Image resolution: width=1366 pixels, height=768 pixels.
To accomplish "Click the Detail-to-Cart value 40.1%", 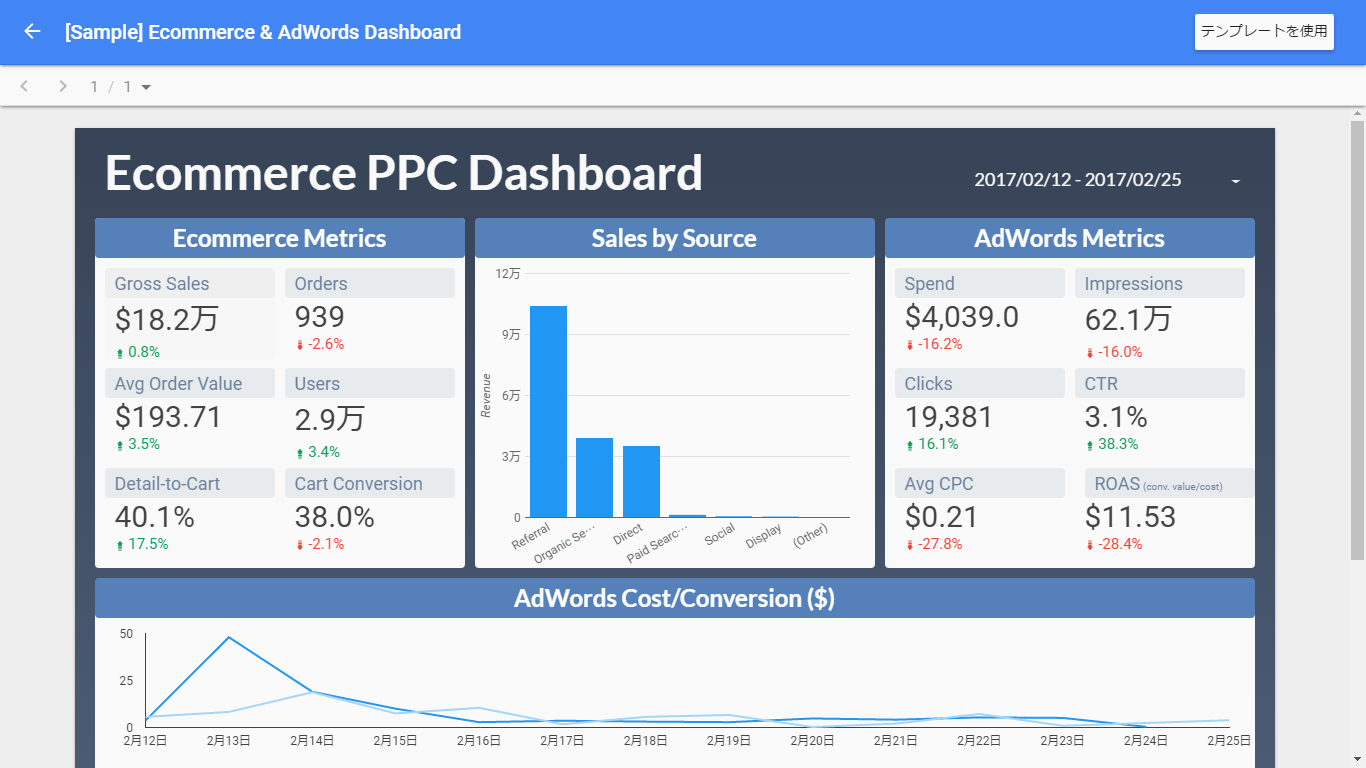I will [x=154, y=517].
